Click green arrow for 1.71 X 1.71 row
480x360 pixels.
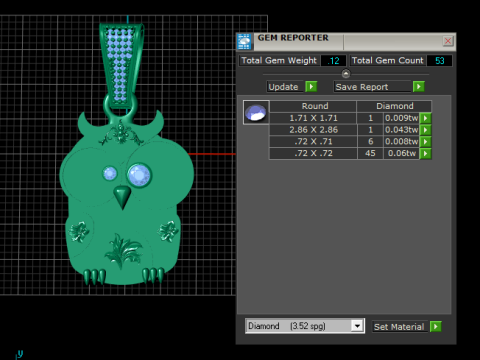coord(425,118)
